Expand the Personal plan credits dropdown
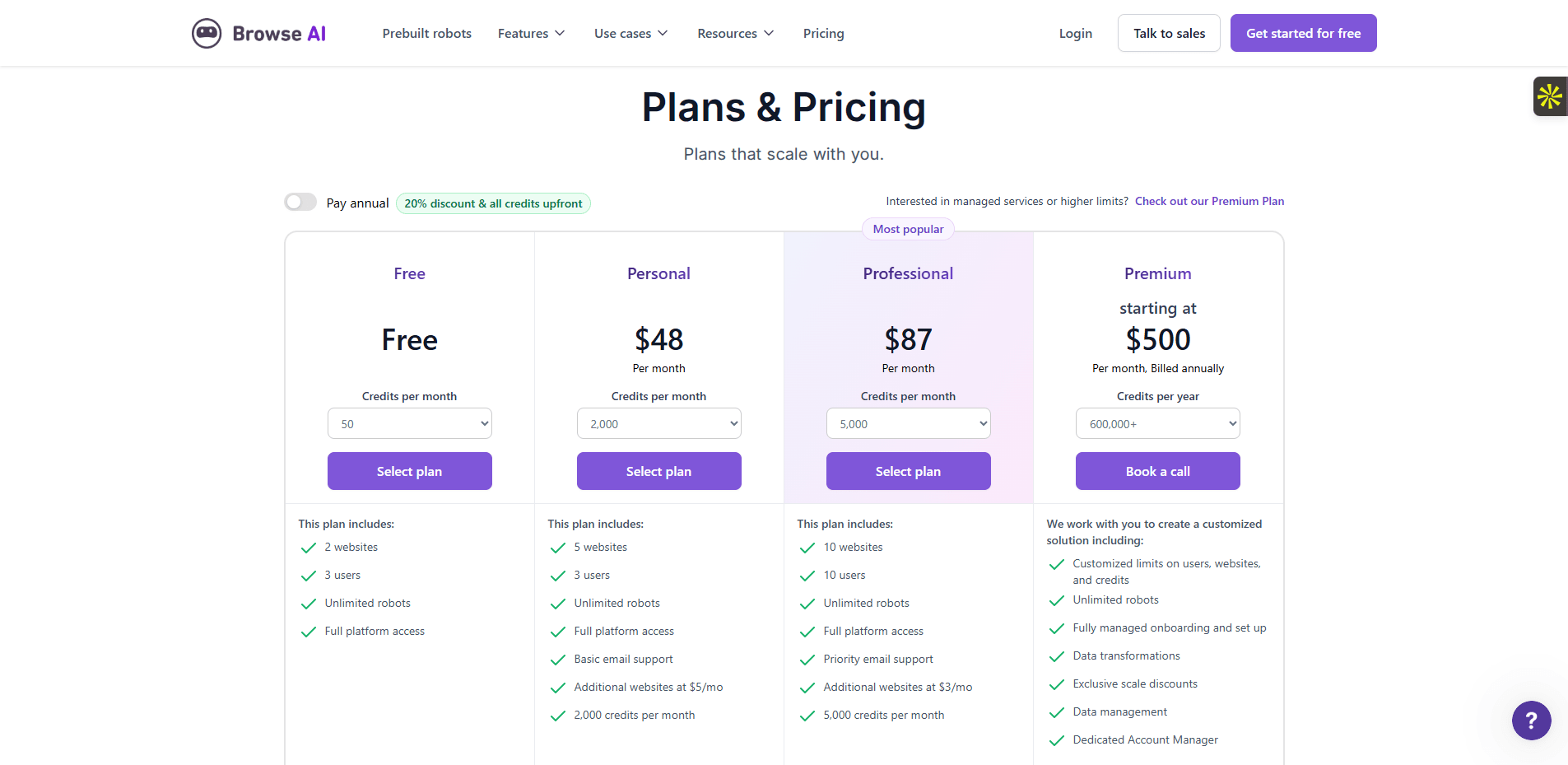1568x765 pixels. coord(658,424)
